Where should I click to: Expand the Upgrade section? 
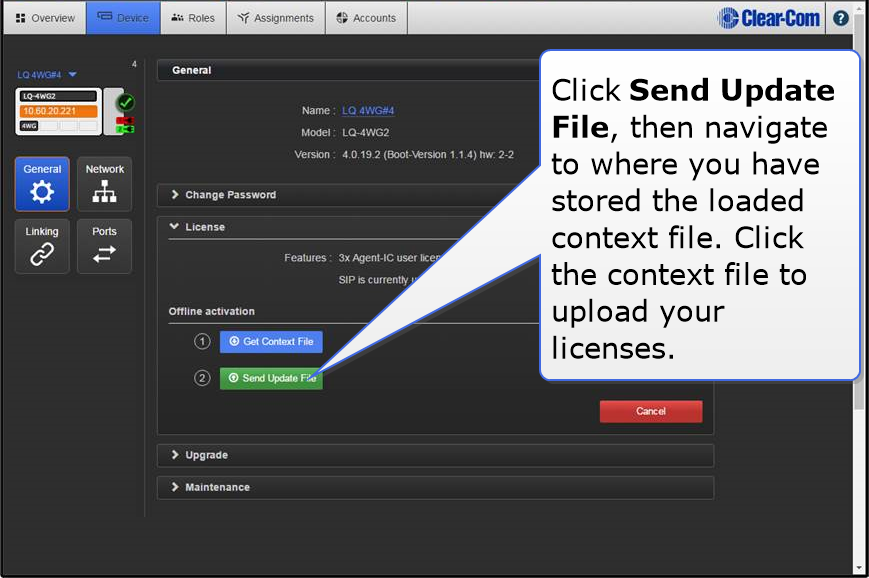206,455
